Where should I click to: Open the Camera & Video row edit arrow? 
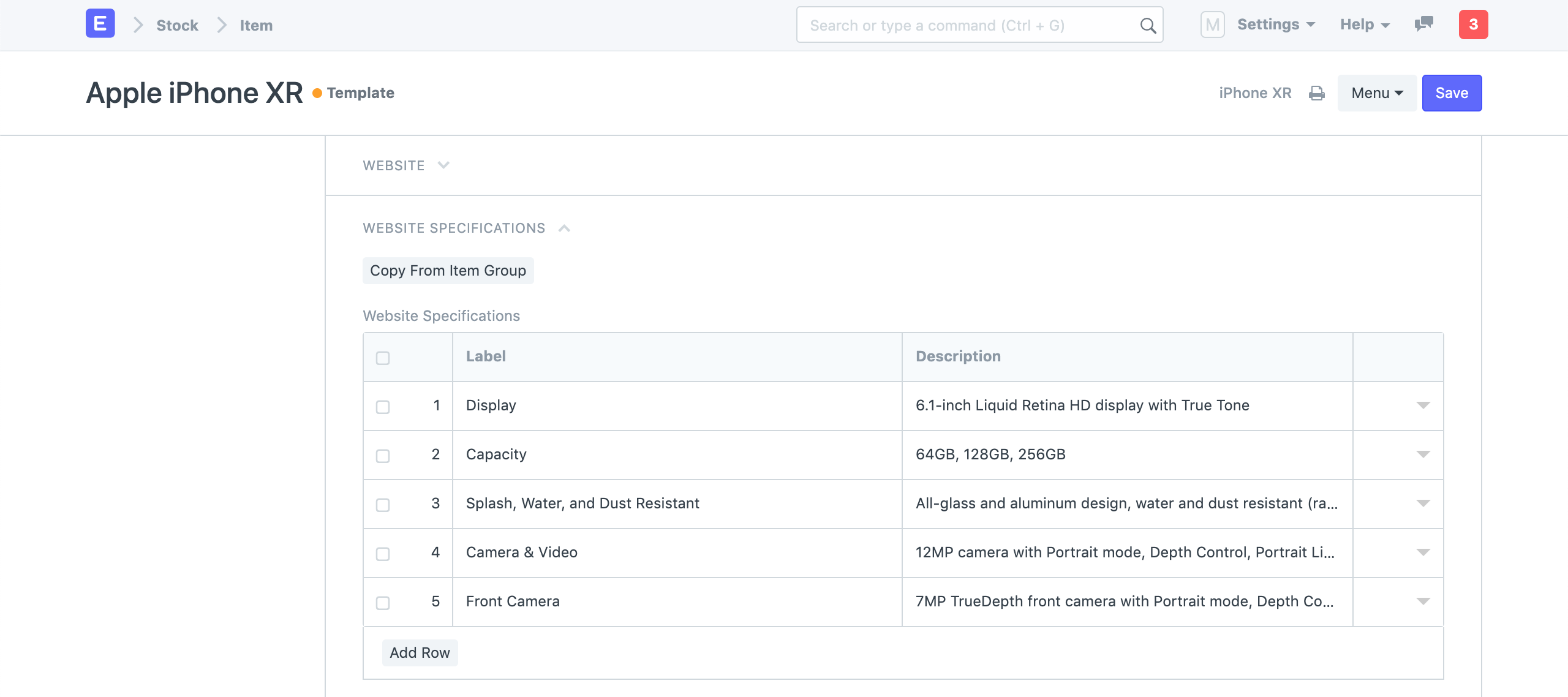point(1423,552)
